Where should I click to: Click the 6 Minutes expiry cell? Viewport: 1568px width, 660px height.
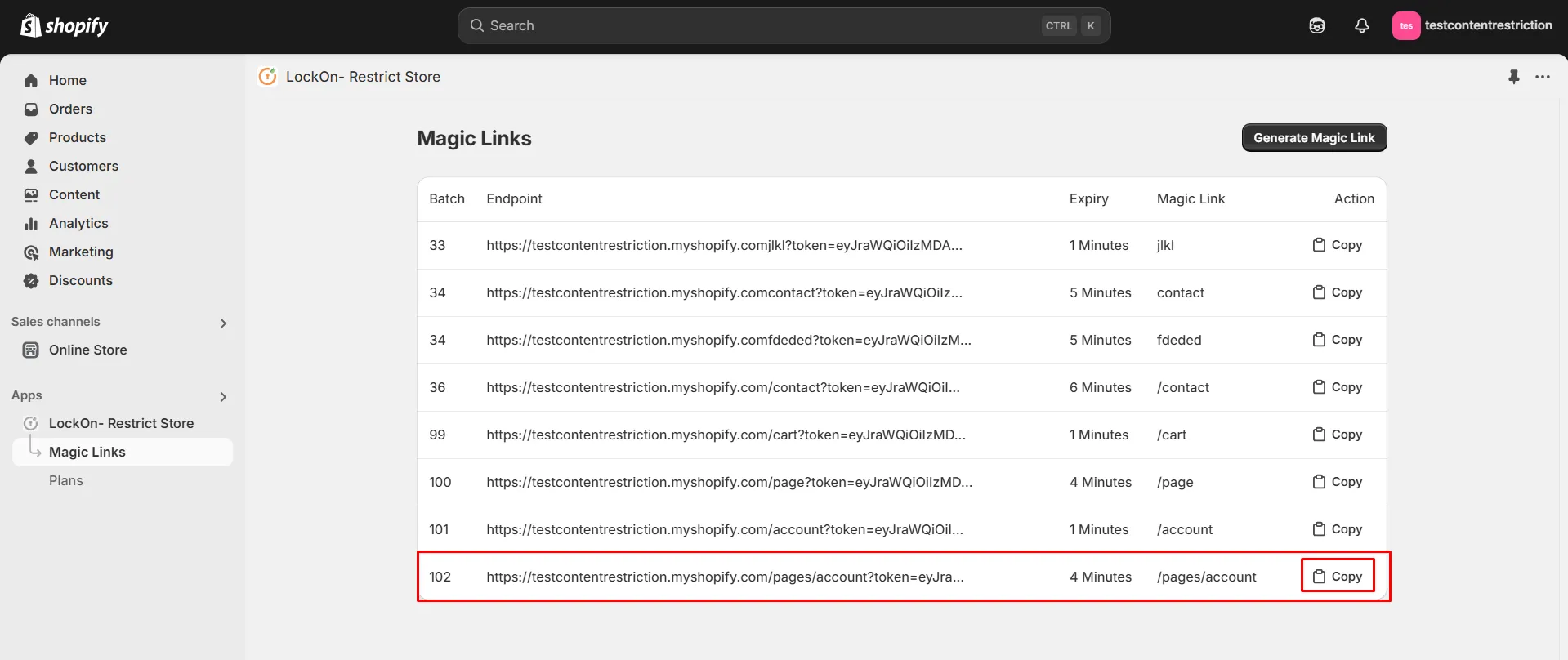1100,387
